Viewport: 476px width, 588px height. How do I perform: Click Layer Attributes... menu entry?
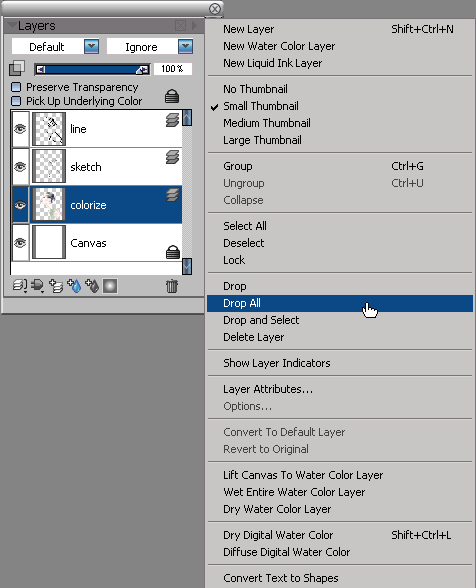click(x=268, y=389)
